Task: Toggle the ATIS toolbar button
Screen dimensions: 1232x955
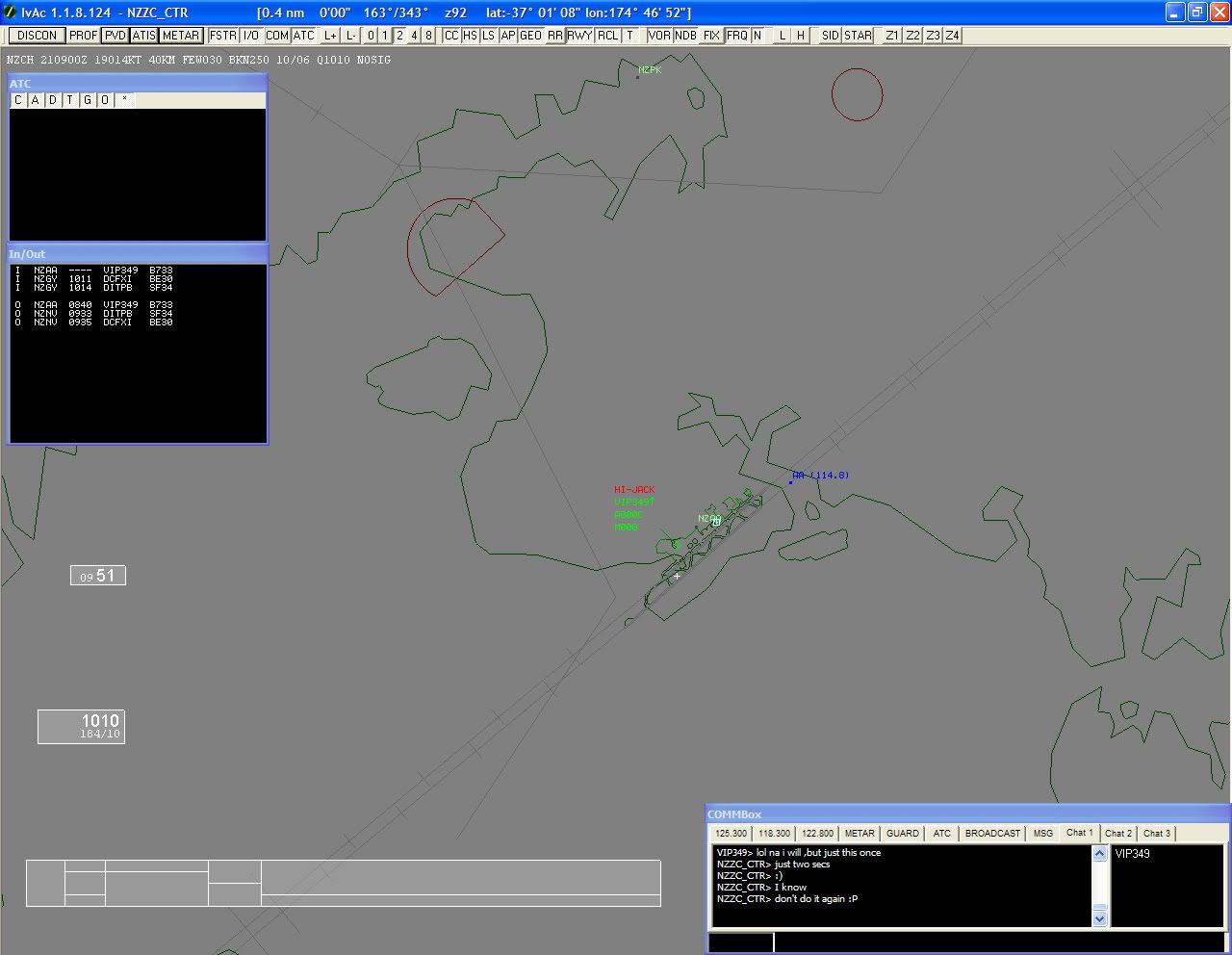Action: click(144, 36)
